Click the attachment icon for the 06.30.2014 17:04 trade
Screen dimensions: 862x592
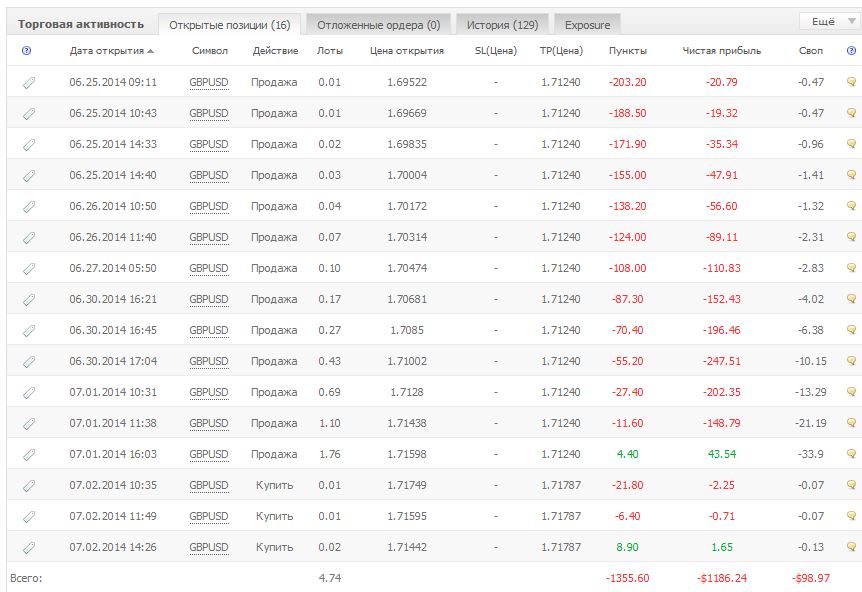29,362
